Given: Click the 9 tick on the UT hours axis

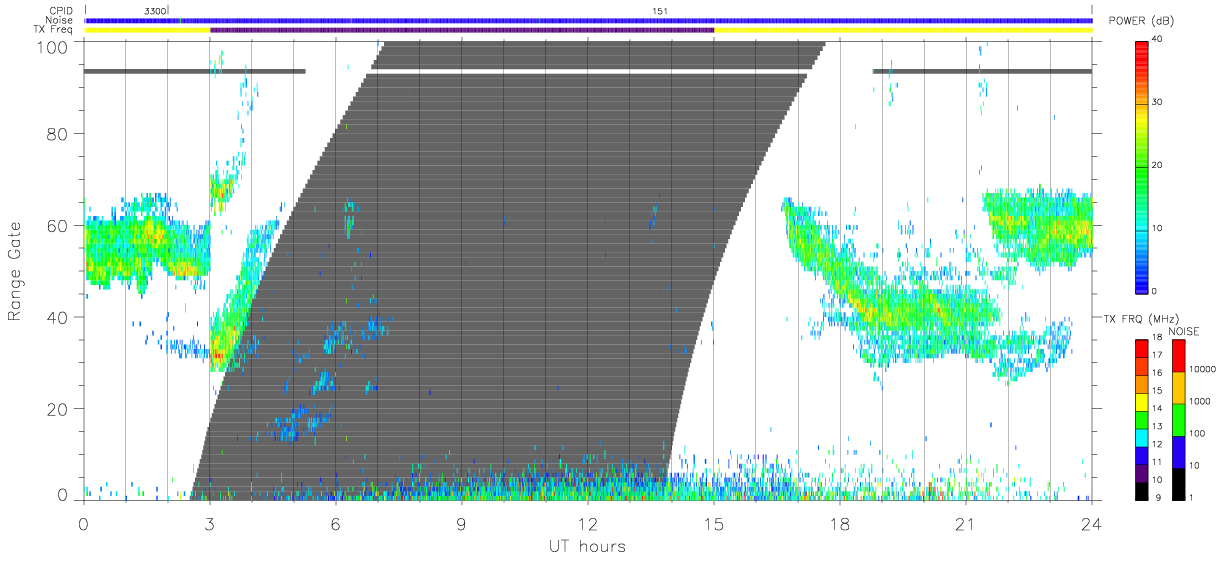Looking at the screenshot, I should pos(462,523).
